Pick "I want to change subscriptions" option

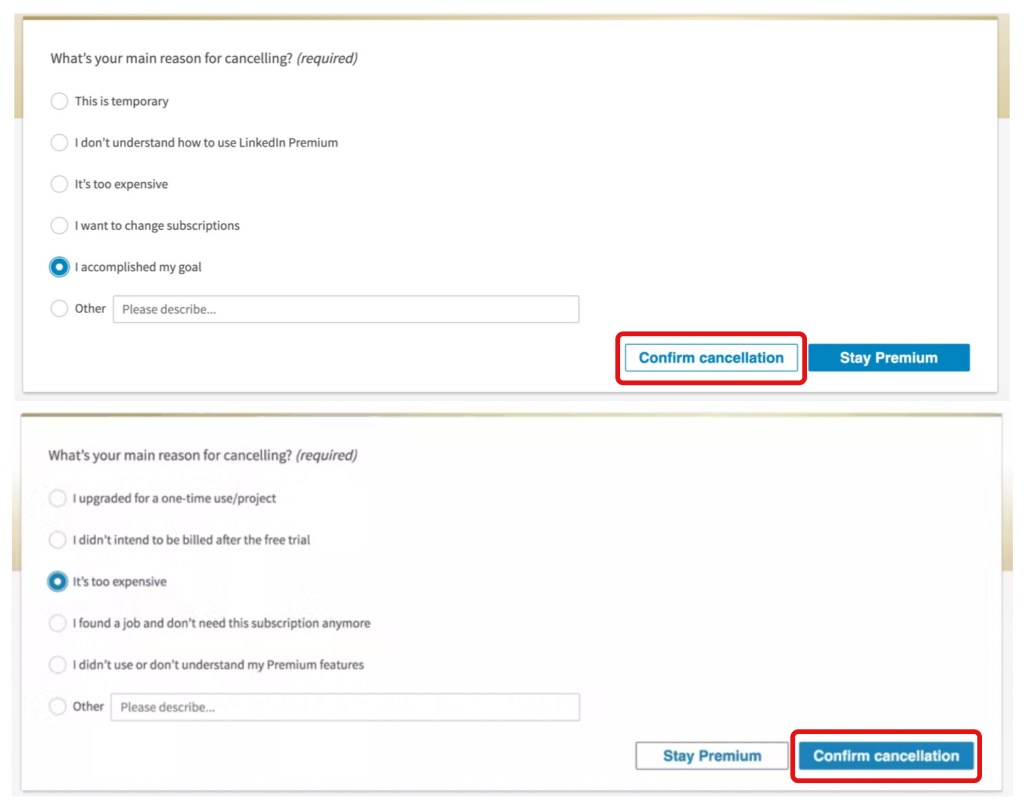tap(59, 225)
